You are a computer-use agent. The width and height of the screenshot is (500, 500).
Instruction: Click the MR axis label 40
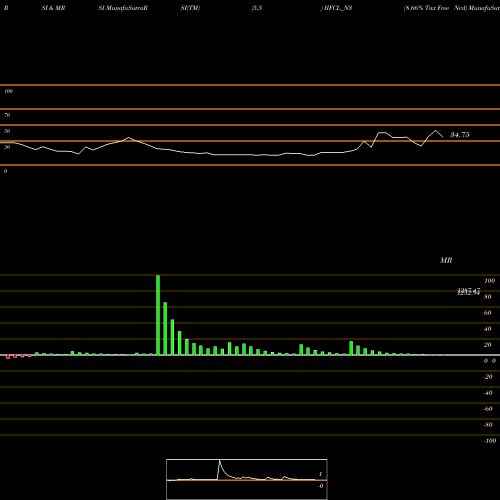488,329
